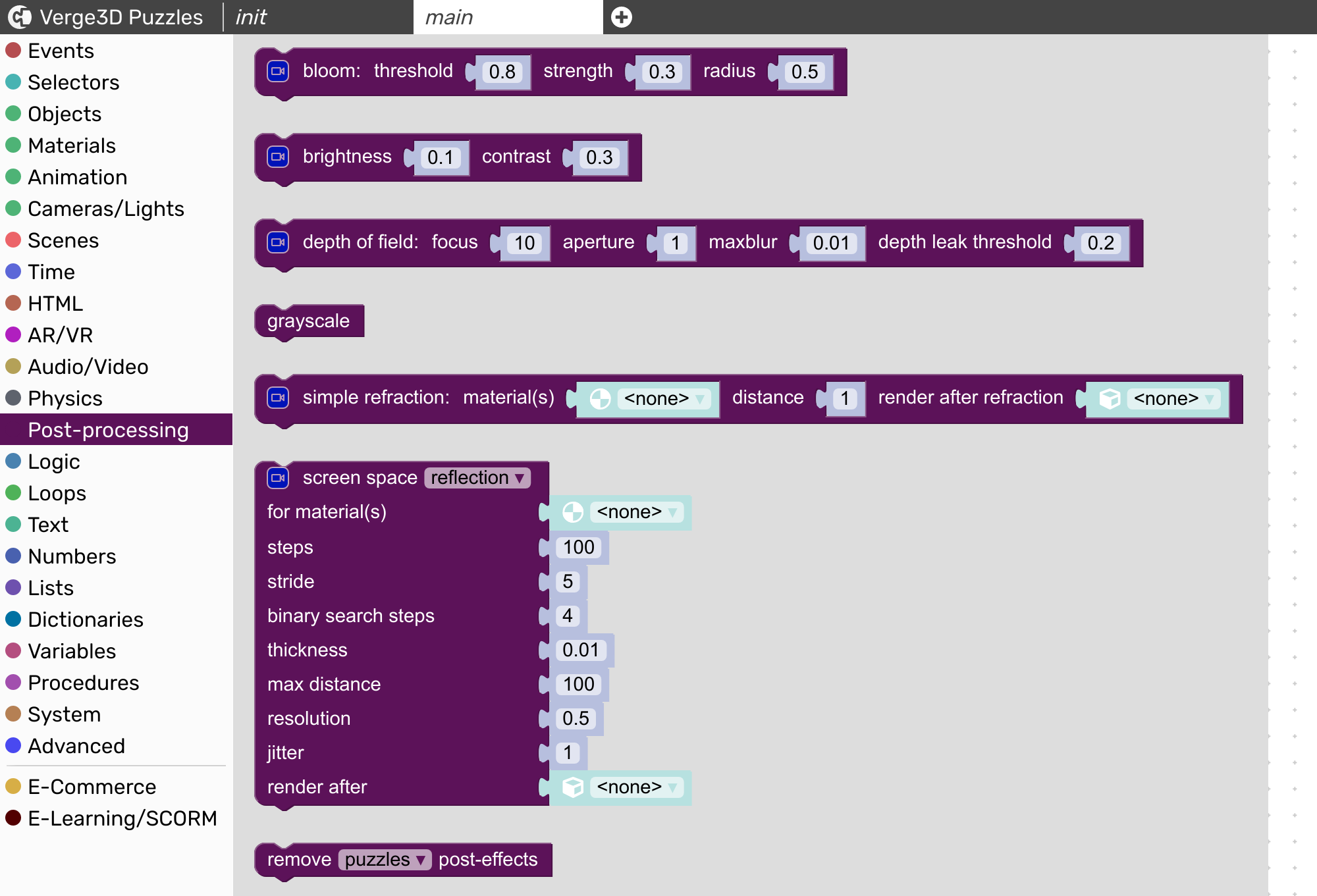
Task: Click camera icon on depth of field block
Action: [x=278, y=242]
